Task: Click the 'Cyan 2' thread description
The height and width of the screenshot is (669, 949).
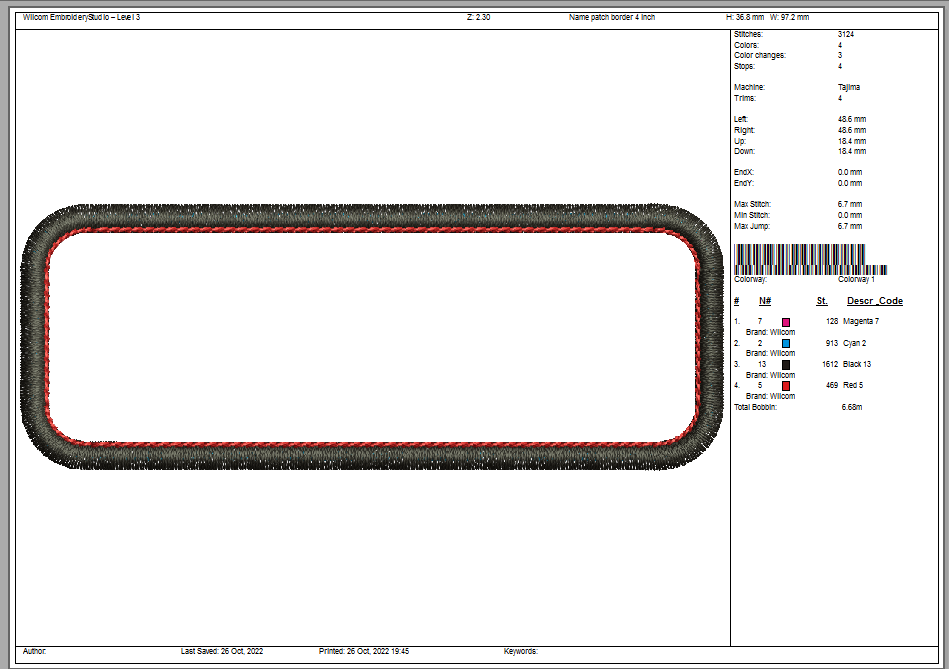Action: pyautogui.click(x=854, y=343)
